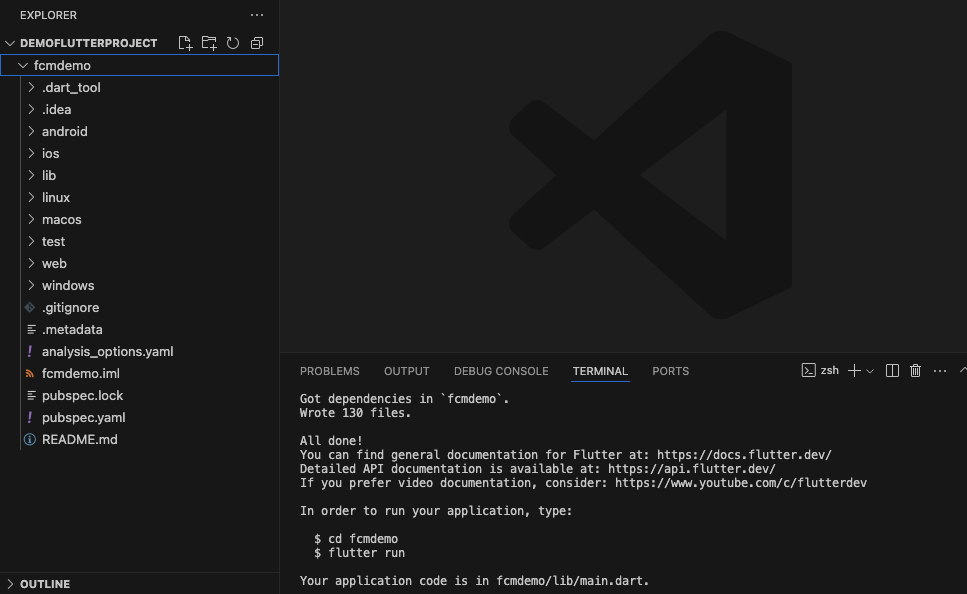This screenshot has height=594, width=967.
Task: Collapse all folders in Explorer
Action: (257, 43)
